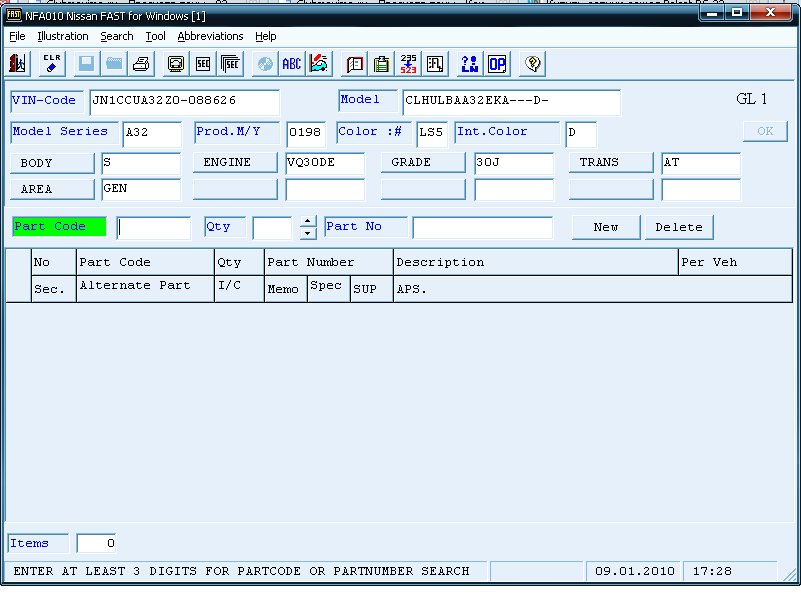This screenshot has height=600, width=801.
Task: Click the 235/523 number swap icon
Action: point(408,64)
